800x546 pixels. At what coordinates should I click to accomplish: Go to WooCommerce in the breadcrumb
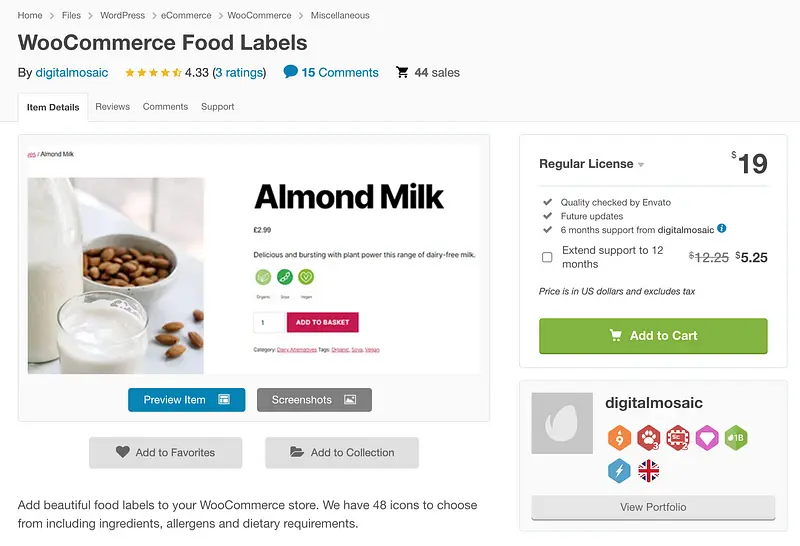(x=259, y=16)
